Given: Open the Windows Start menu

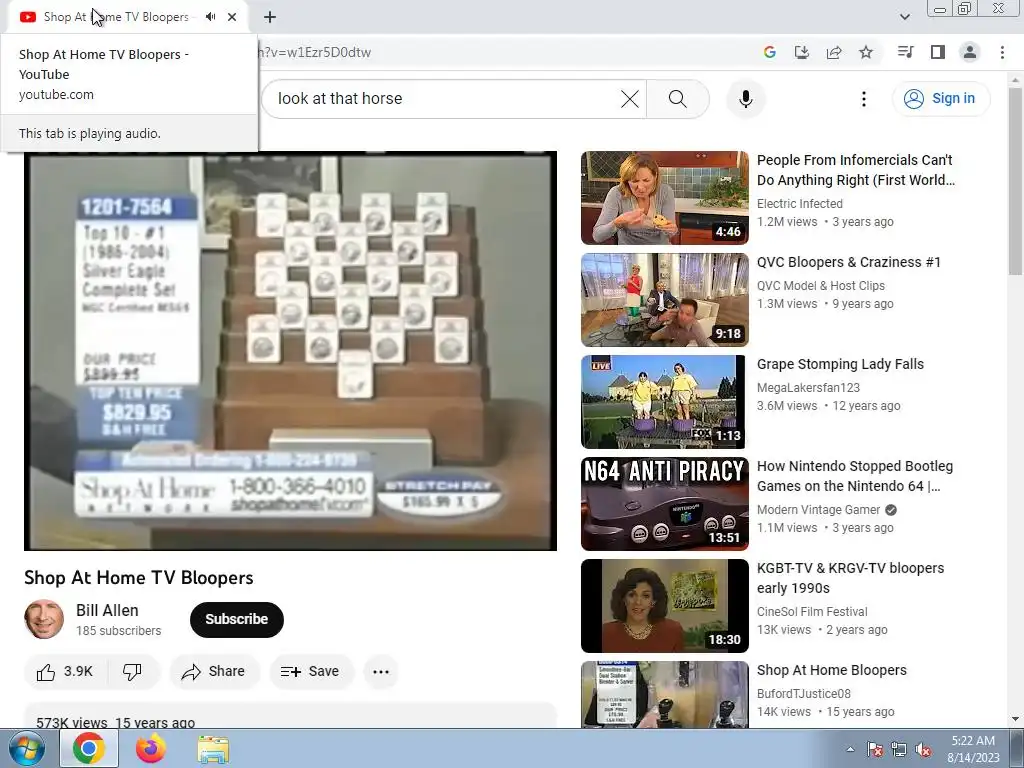Looking at the screenshot, I should pos(26,748).
